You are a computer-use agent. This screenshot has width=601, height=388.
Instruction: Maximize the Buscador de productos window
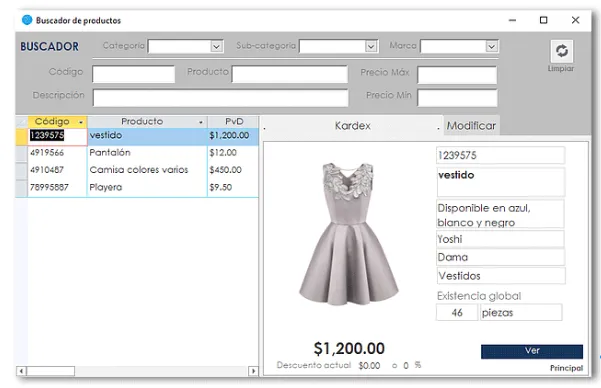pyautogui.click(x=543, y=20)
